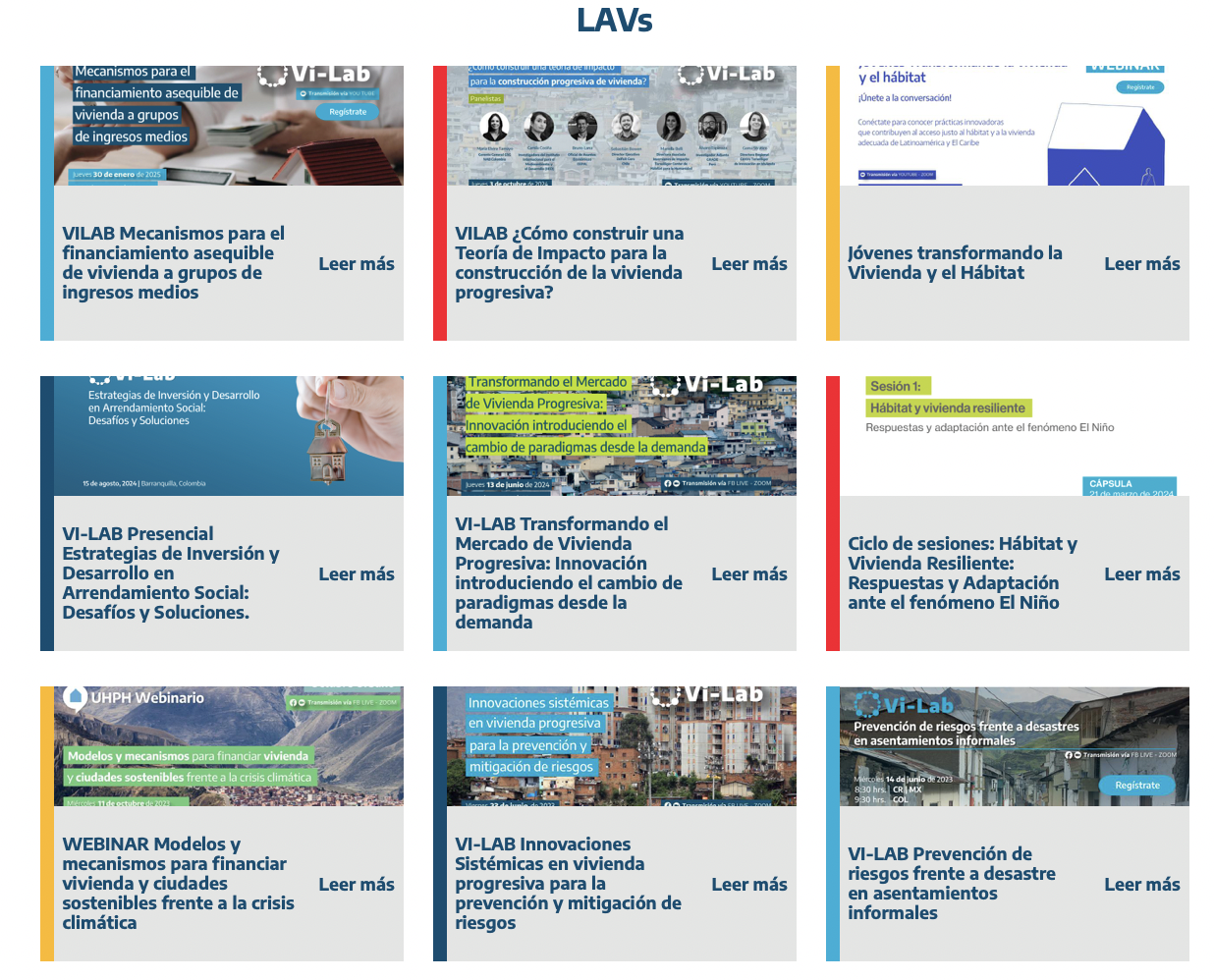1214x980 pixels.
Task: Click Leer más beside Jóvenes transformando la Vivienda
Action: [1141, 264]
